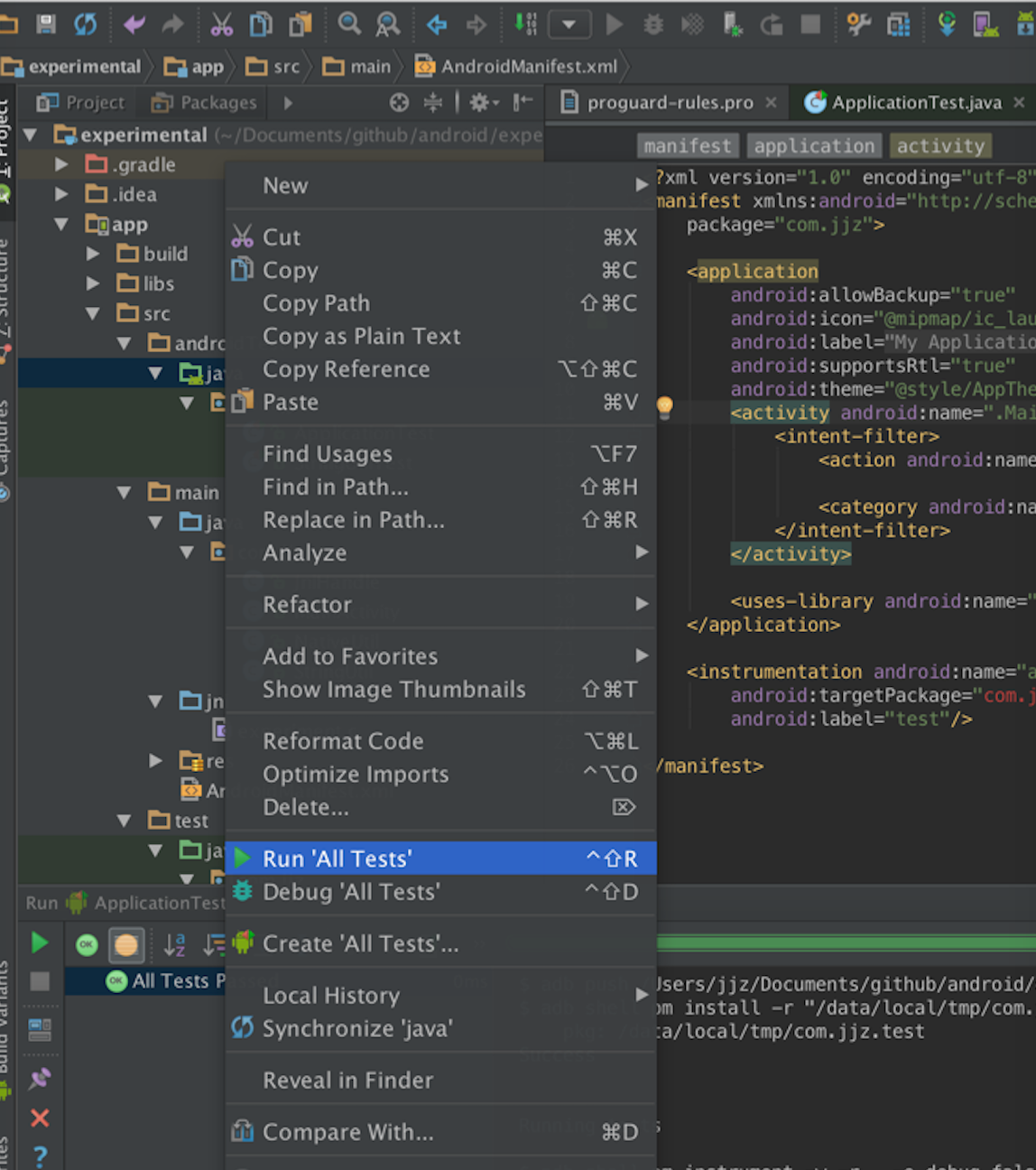This screenshot has height=1170, width=1036.
Task: Open Project panel settings gear
Action: coord(479,103)
